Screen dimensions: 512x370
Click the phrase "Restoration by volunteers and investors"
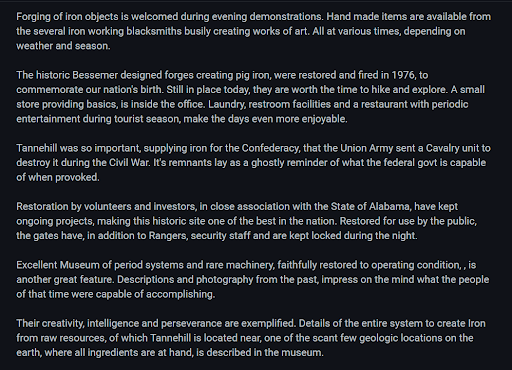tap(106, 206)
